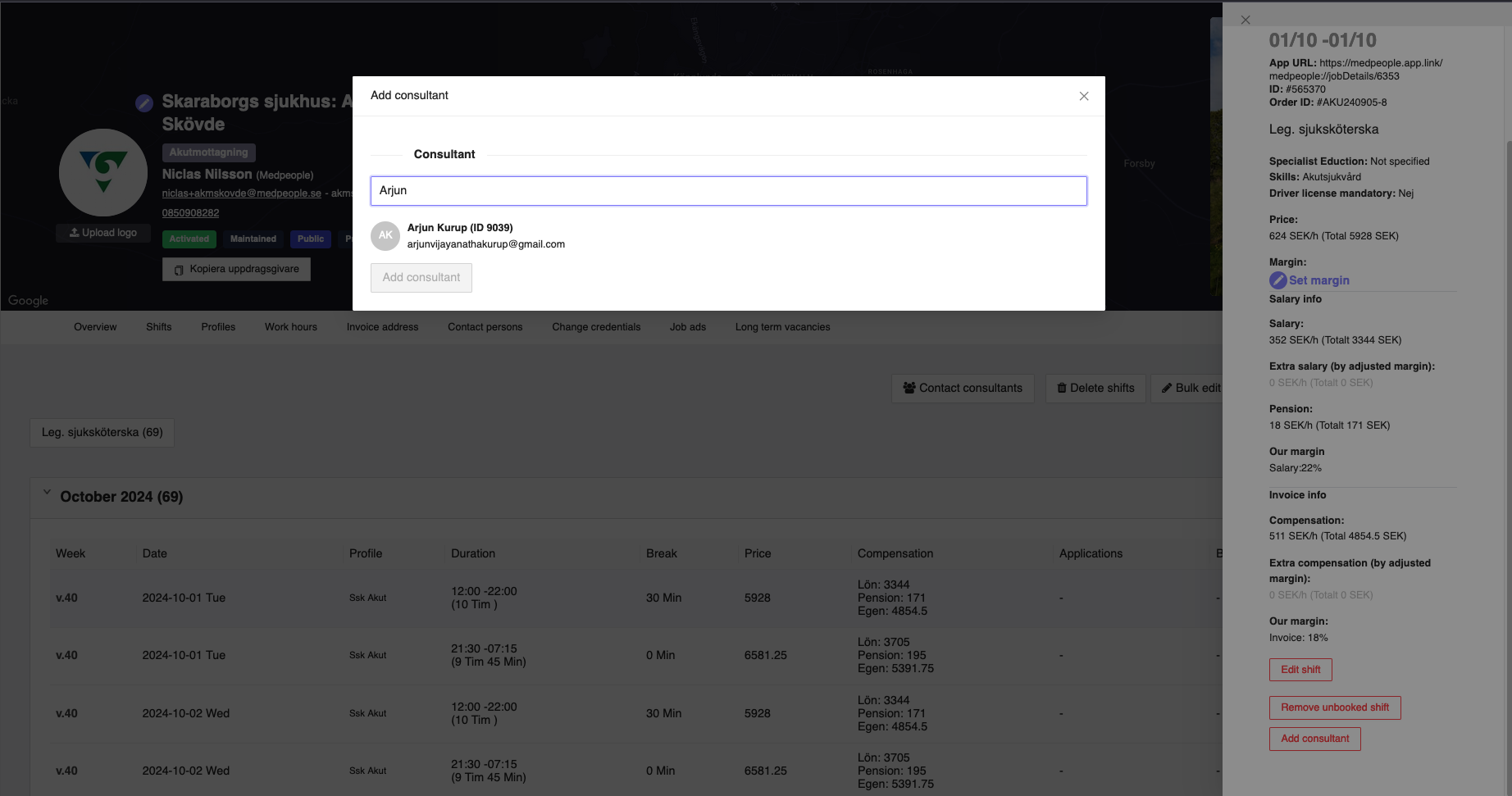Click the Consultant search input field
This screenshot has height=796, width=1512.
coord(728,191)
